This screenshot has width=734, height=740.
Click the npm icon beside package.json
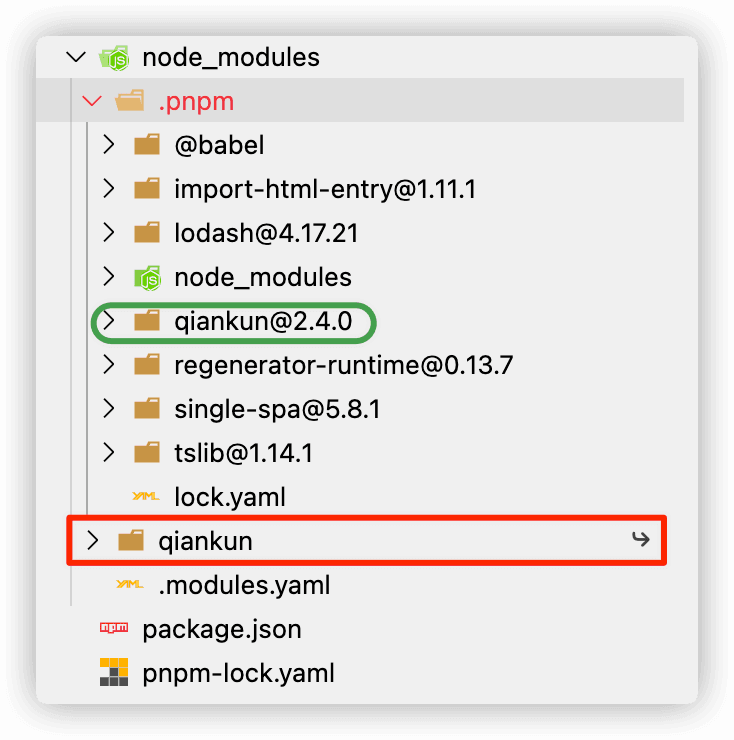pos(115,629)
